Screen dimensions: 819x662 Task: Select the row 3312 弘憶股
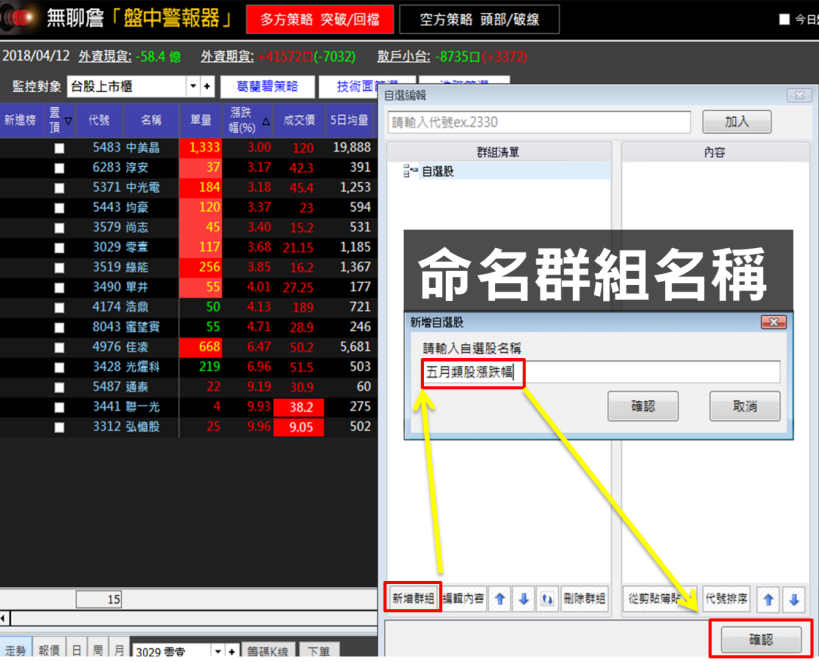(x=188, y=427)
